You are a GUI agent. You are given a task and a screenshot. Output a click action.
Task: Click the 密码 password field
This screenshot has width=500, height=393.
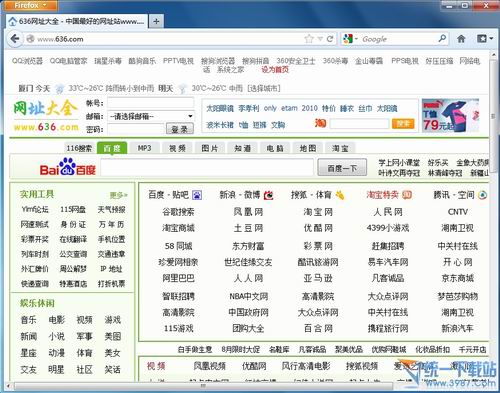pos(136,129)
